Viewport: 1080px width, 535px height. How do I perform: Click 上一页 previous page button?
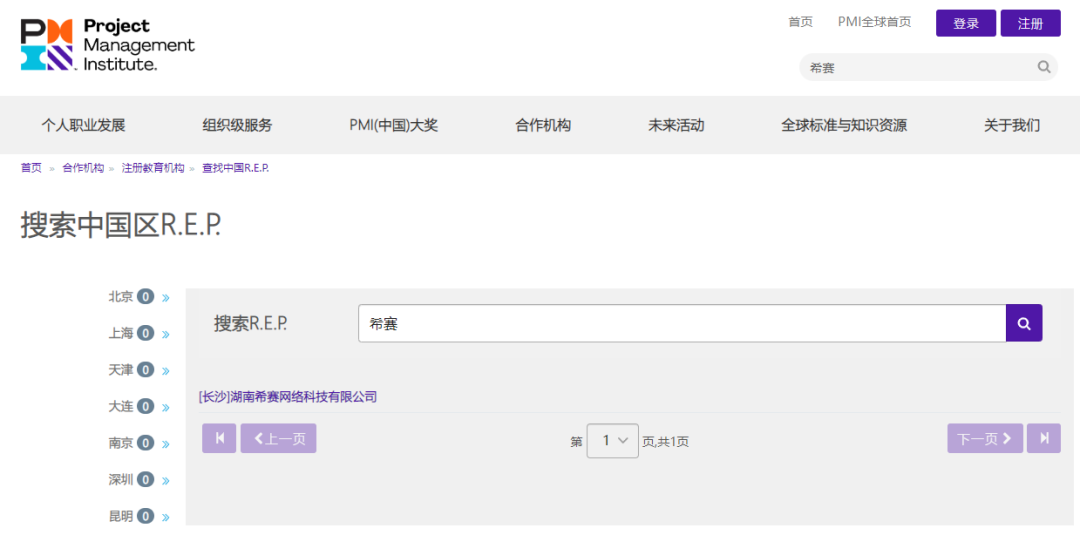click(x=278, y=439)
